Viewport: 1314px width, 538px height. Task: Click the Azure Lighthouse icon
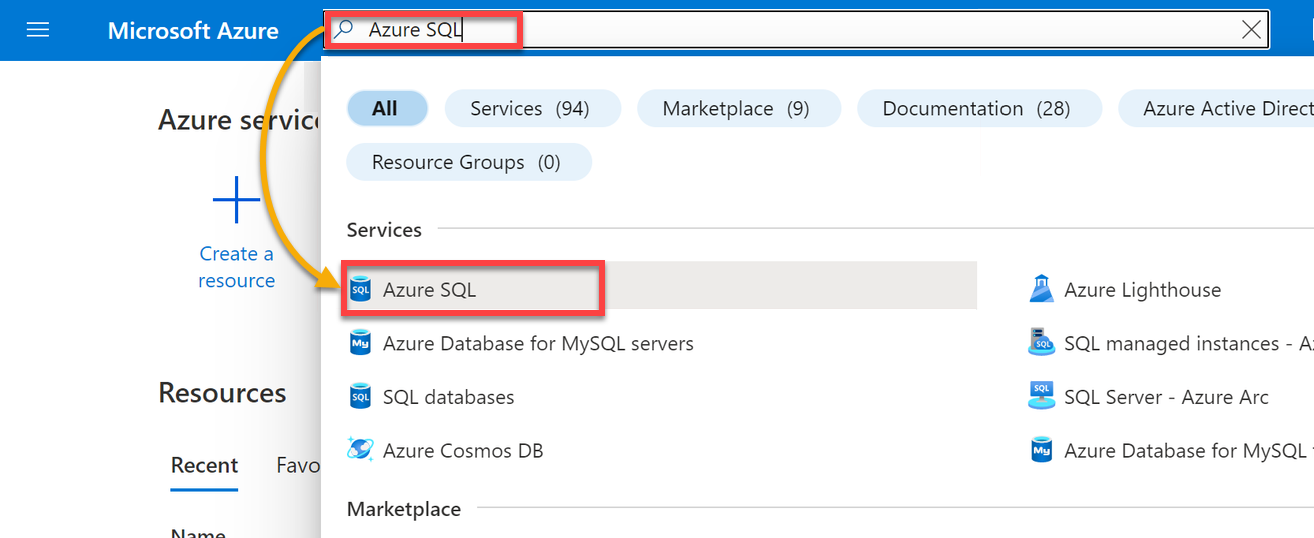tap(1042, 289)
